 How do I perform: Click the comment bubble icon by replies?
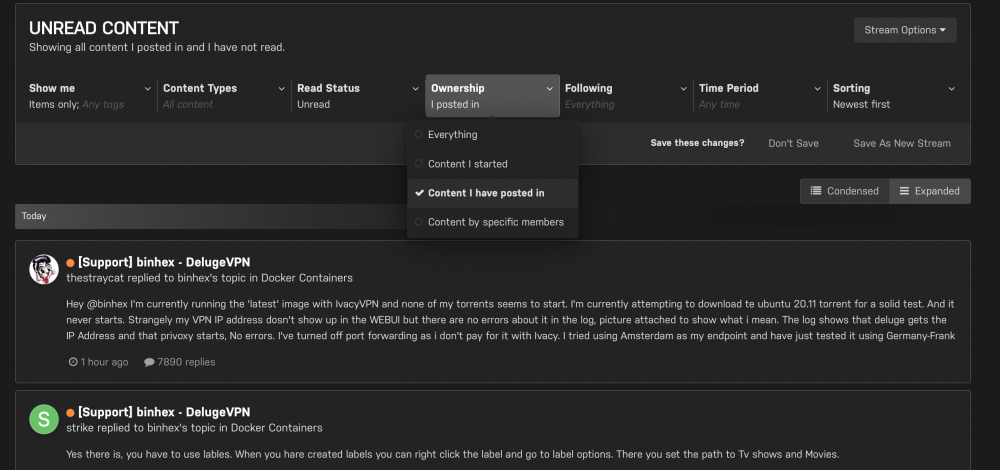coord(149,362)
